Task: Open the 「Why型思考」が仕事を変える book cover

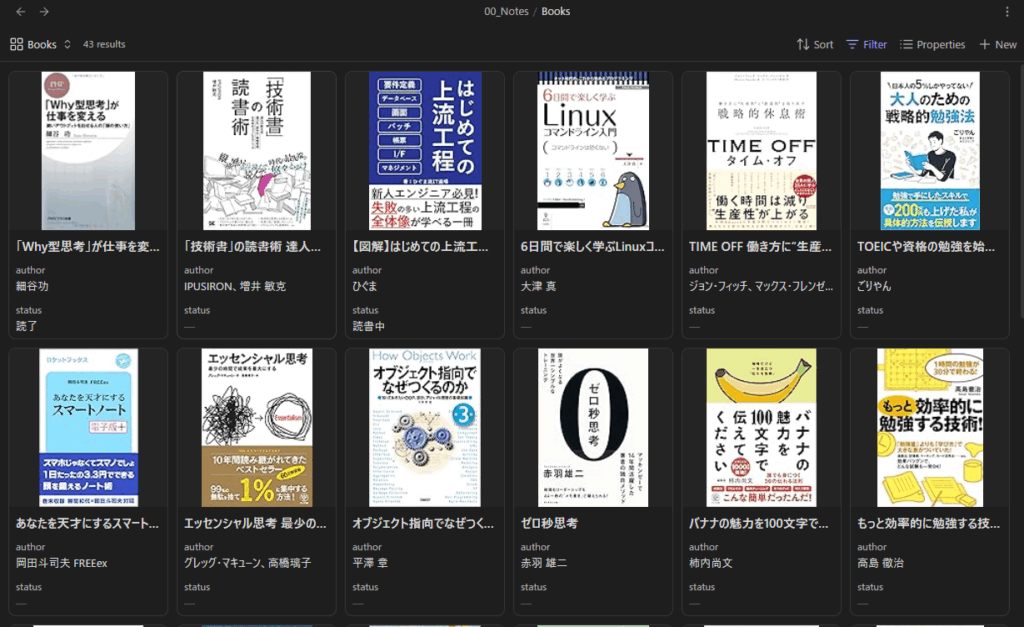Action: pyautogui.click(x=88, y=151)
